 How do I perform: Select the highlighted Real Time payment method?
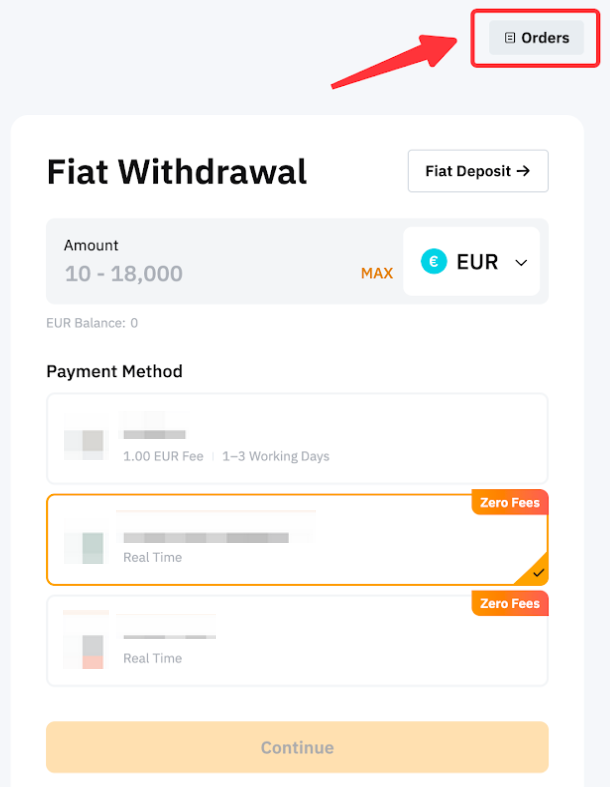pos(297,540)
